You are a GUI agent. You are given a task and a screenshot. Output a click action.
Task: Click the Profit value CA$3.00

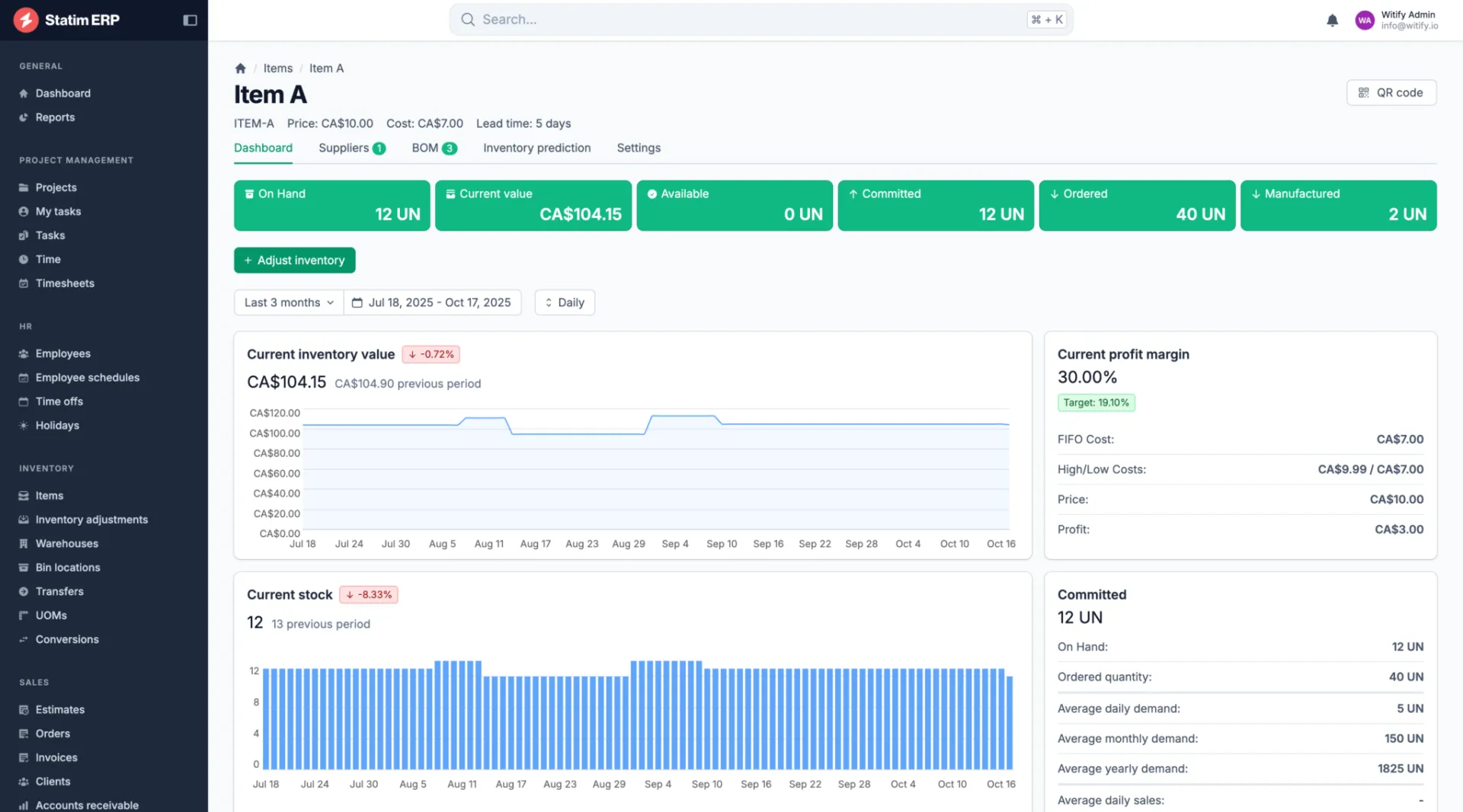[x=1399, y=529]
